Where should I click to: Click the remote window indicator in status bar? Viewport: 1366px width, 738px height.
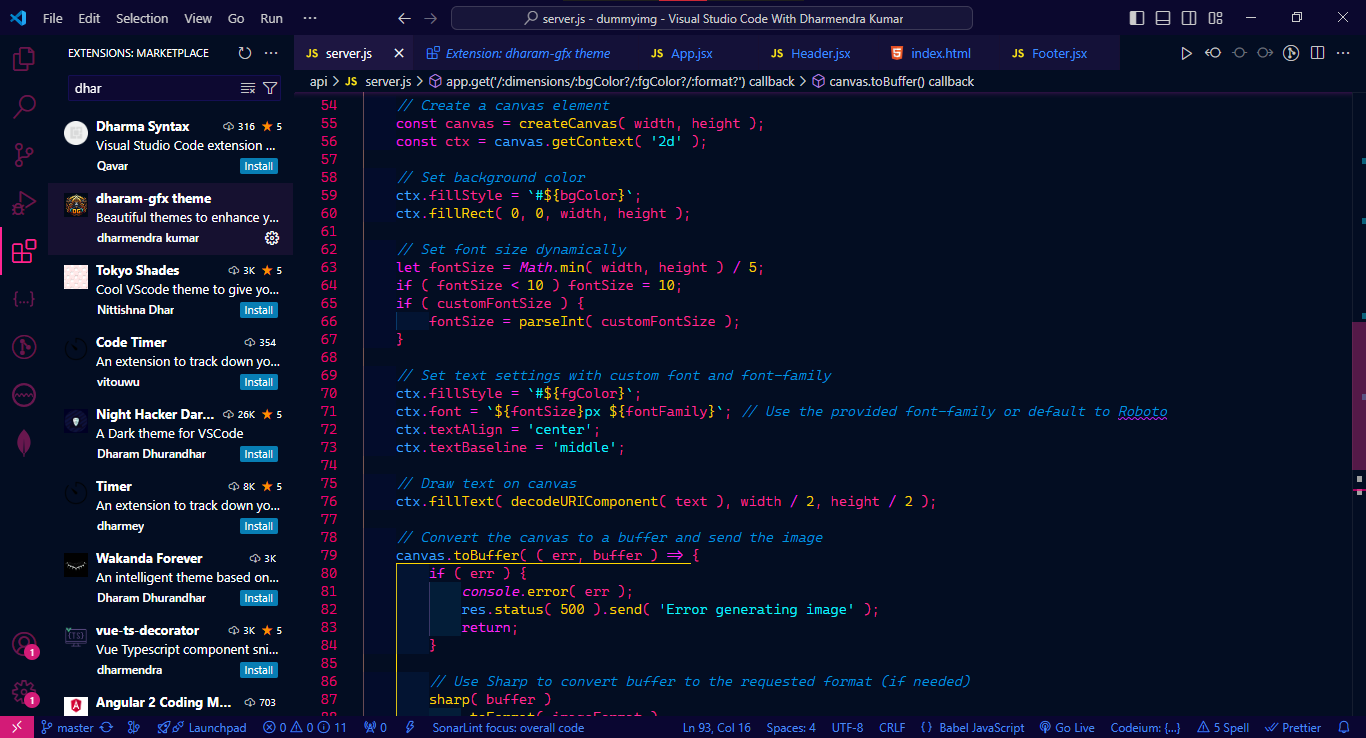click(x=17, y=727)
